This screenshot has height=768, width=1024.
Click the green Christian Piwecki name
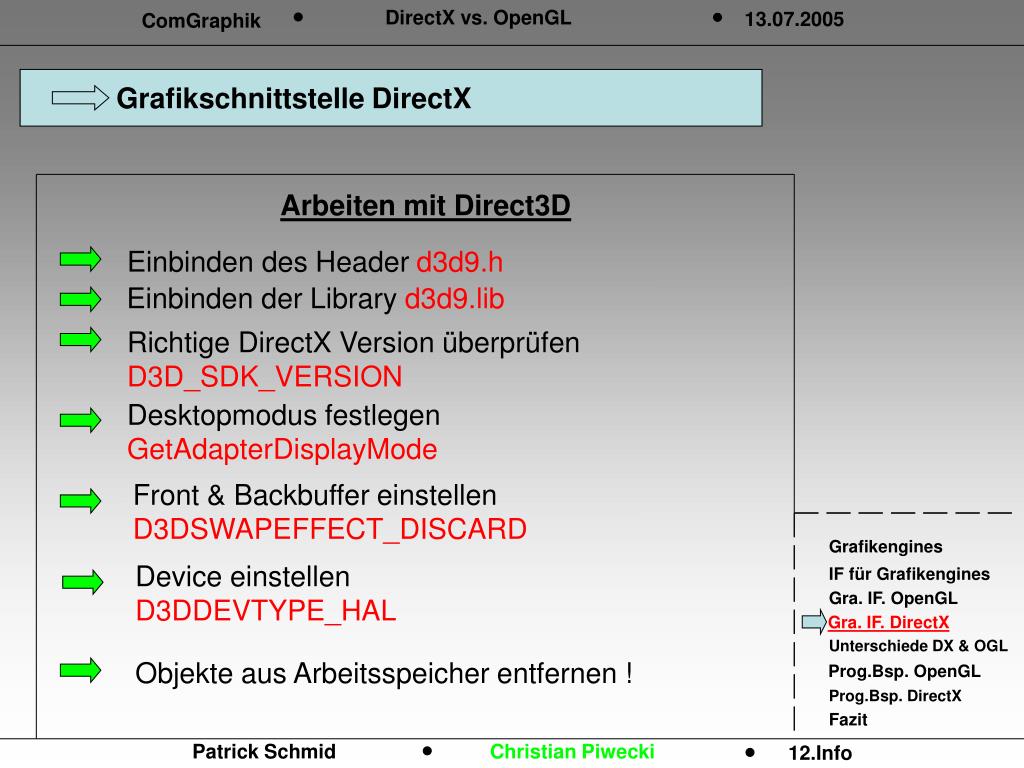572,752
